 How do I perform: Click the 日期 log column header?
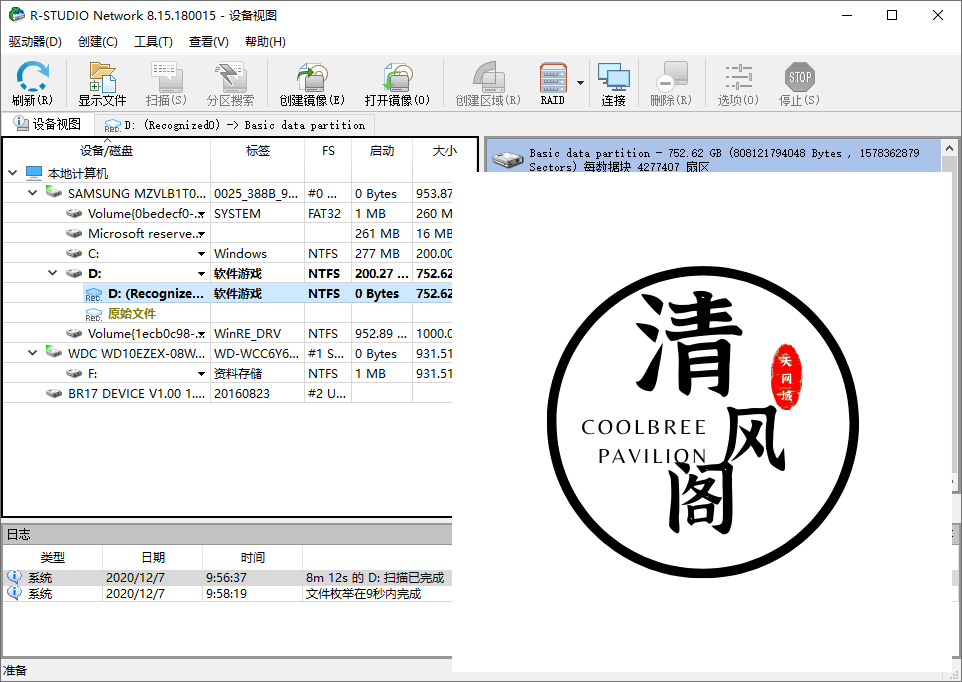(153, 557)
